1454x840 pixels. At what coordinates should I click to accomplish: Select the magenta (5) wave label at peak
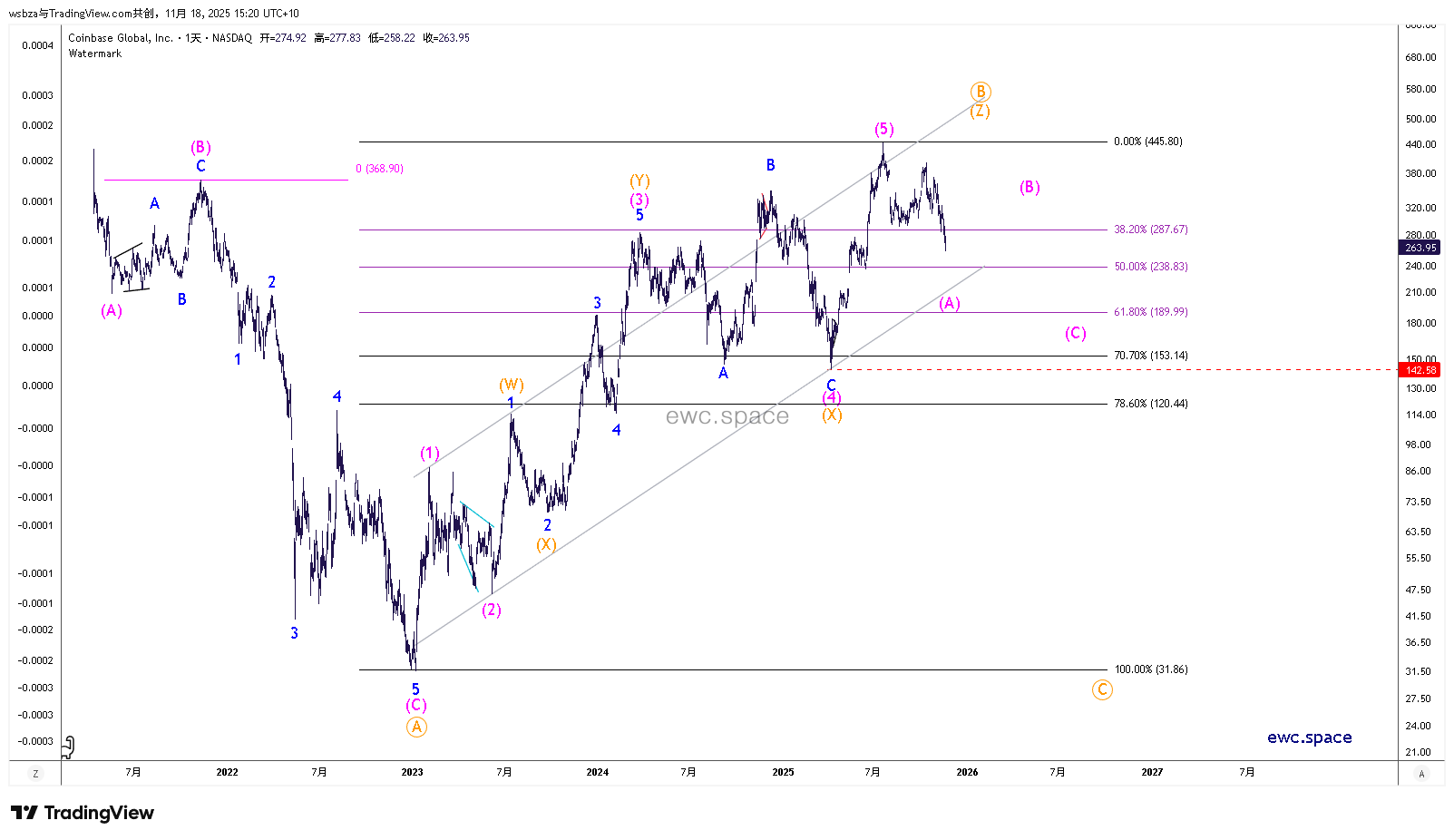pyautogui.click(x=884, y=129)
